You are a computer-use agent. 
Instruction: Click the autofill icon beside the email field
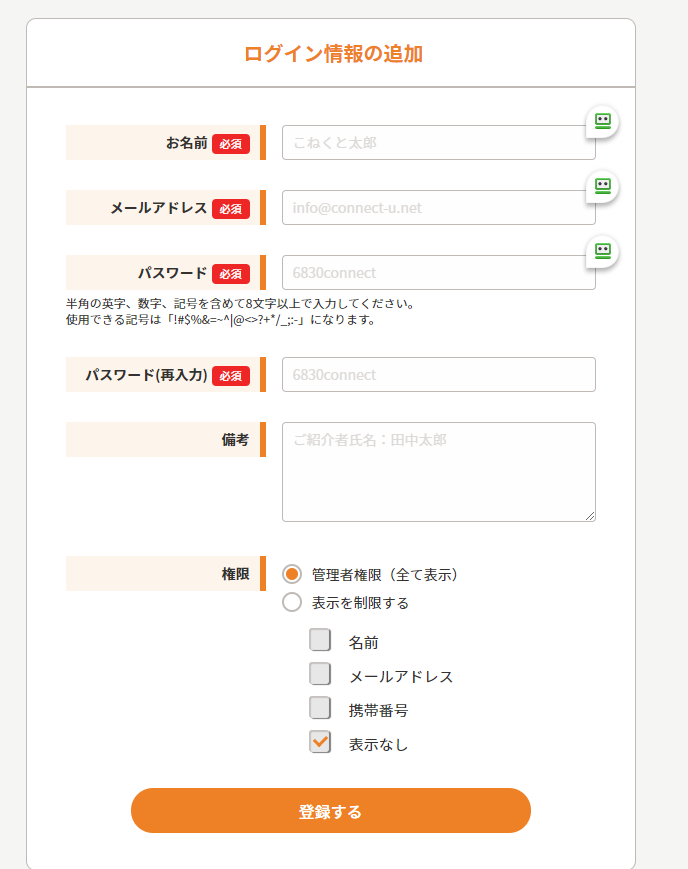[x=602, y=186]
